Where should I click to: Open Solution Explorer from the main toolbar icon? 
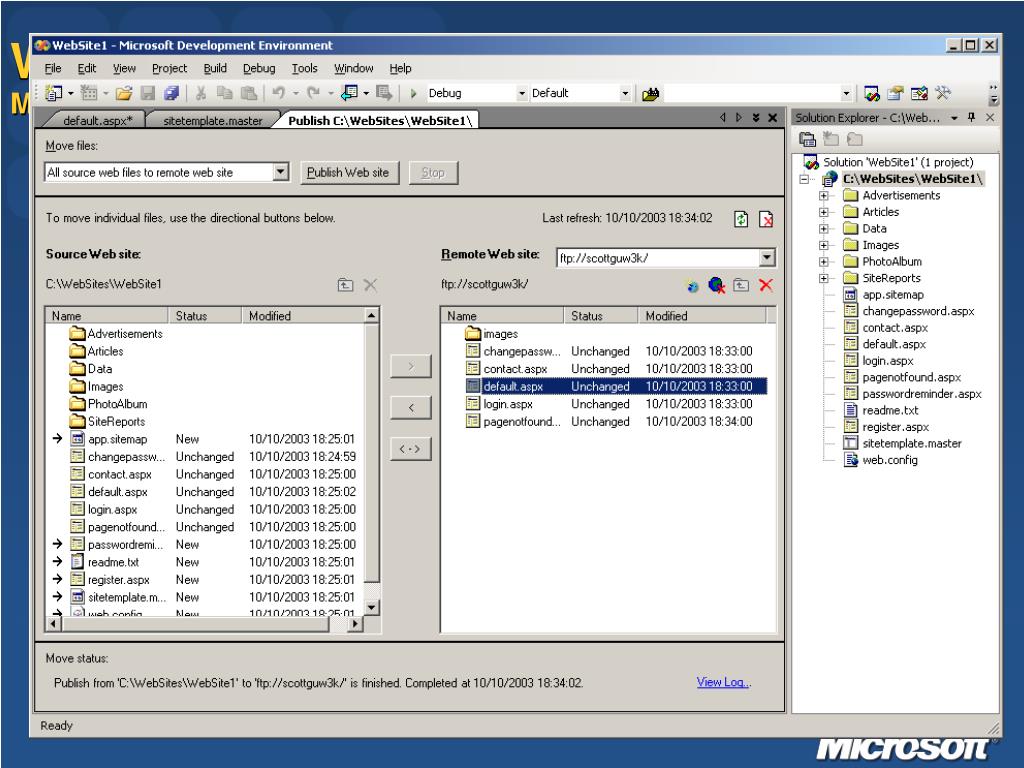871,93
